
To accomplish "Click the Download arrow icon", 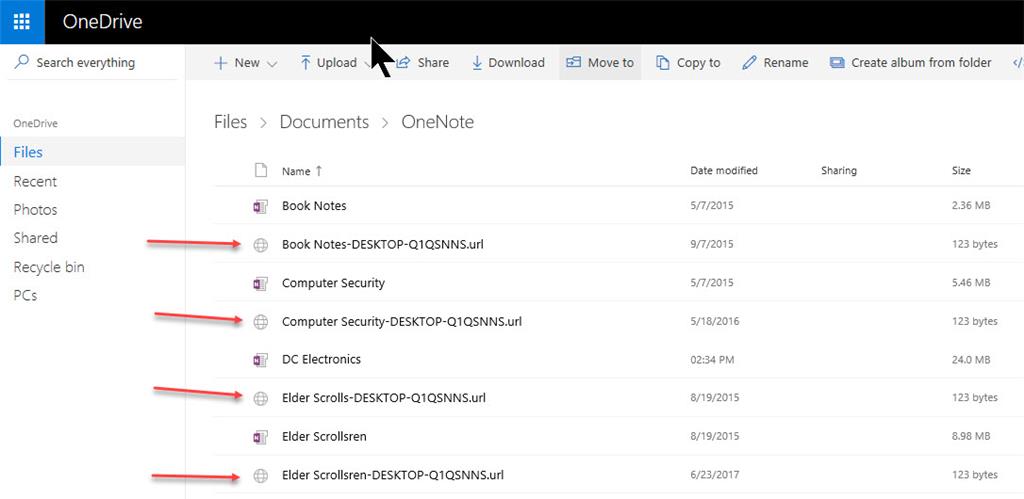I will (477, 63).
